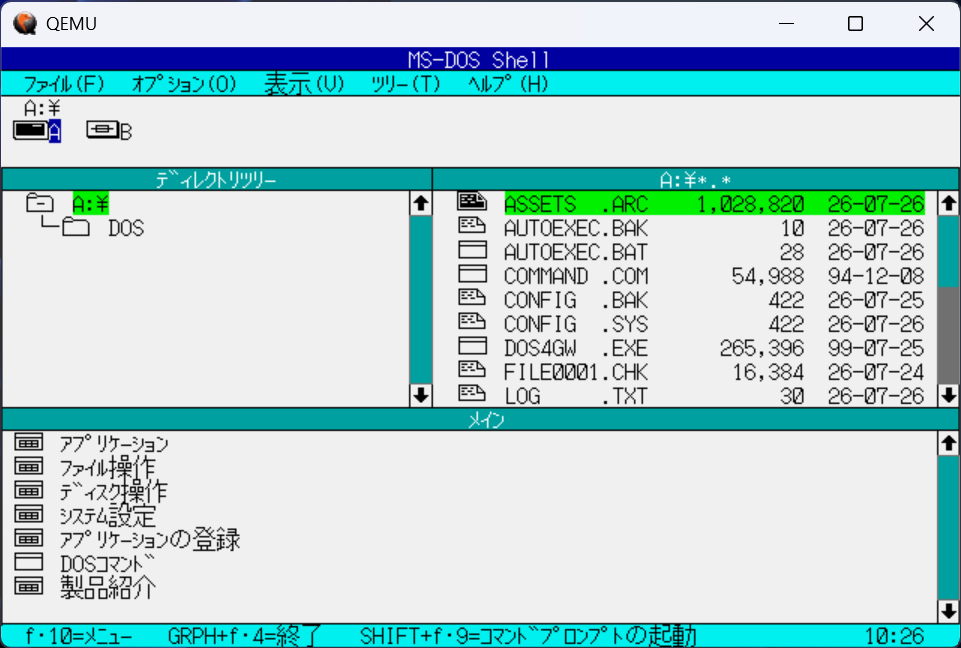The width and height of the screenshot is (961, 648).
Task: Open the DOS folder icon
Action: pos(75,227)
